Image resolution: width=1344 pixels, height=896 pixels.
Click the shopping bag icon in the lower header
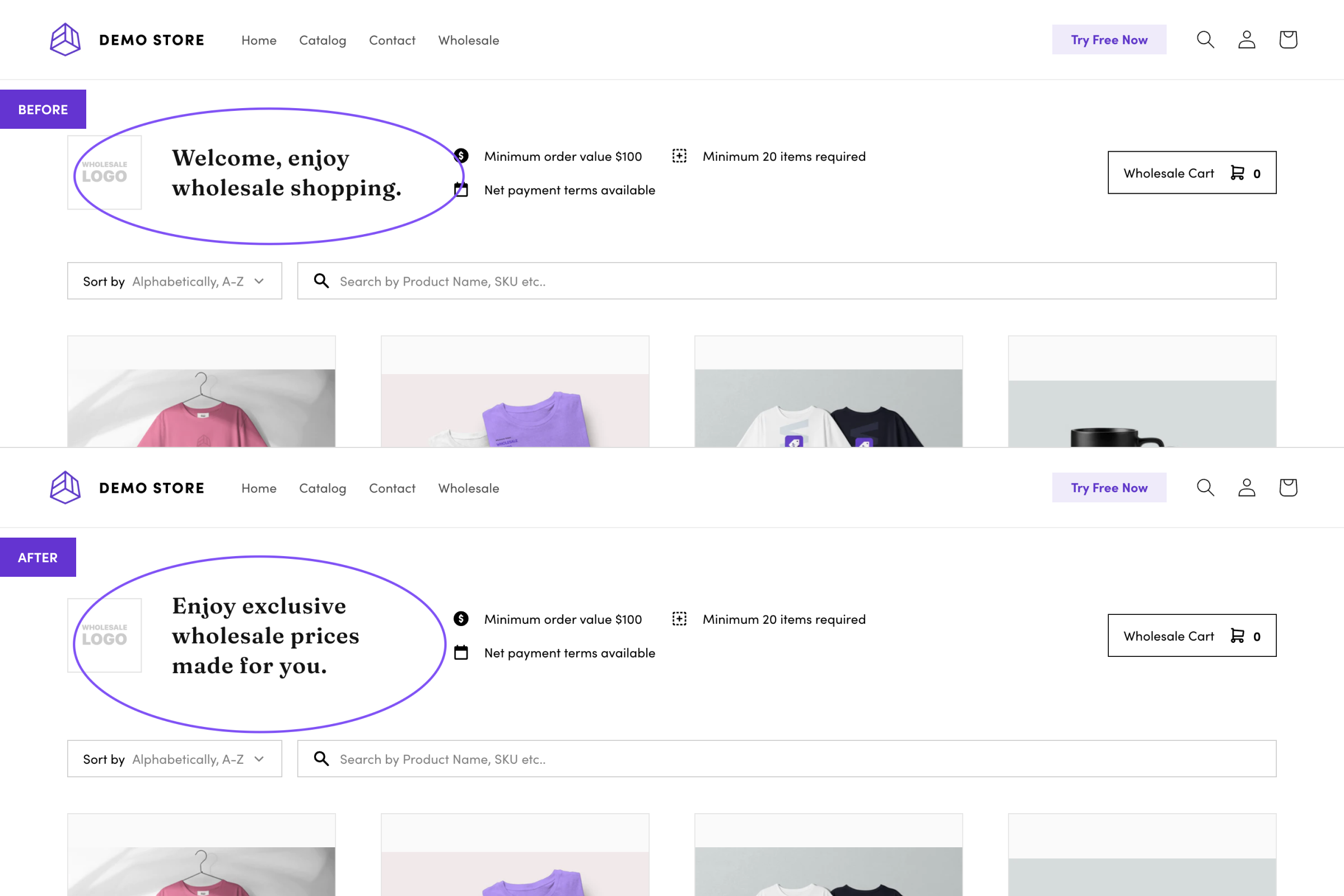pos(1288,487)
